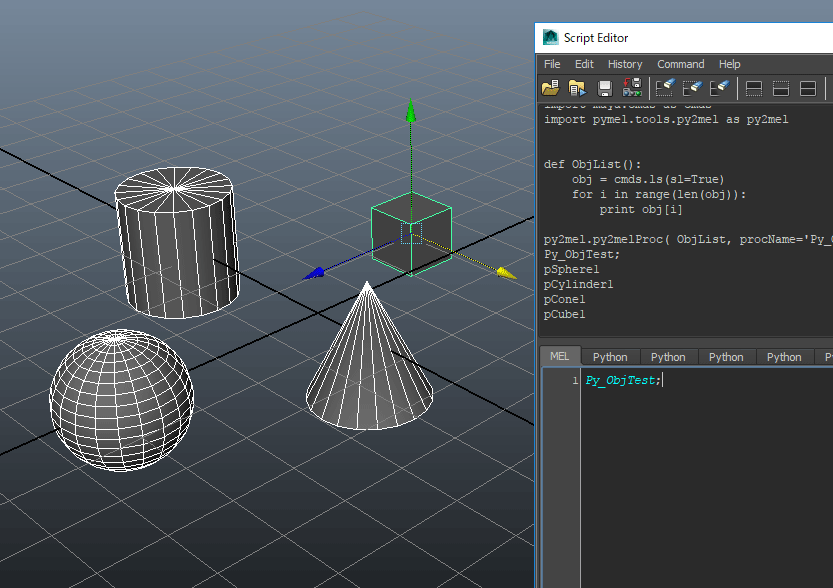Image resolution: width=833 pixels, height=588 pixels.
Task: Click the Save Script to Shelf icon
Action: point(632,89)
